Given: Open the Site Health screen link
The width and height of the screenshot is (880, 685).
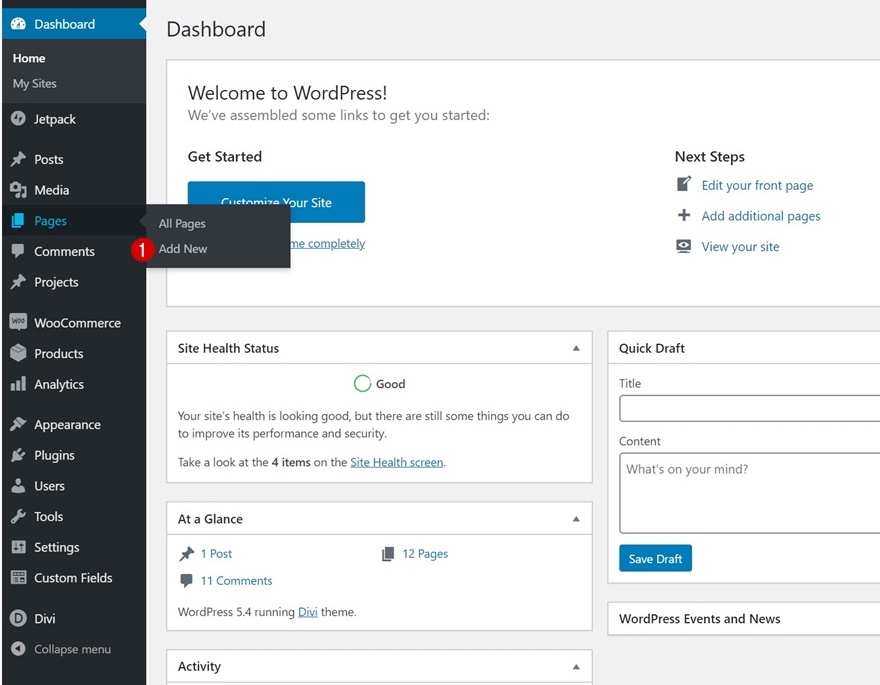Looking at the screenshot, I should coord(396,462).
